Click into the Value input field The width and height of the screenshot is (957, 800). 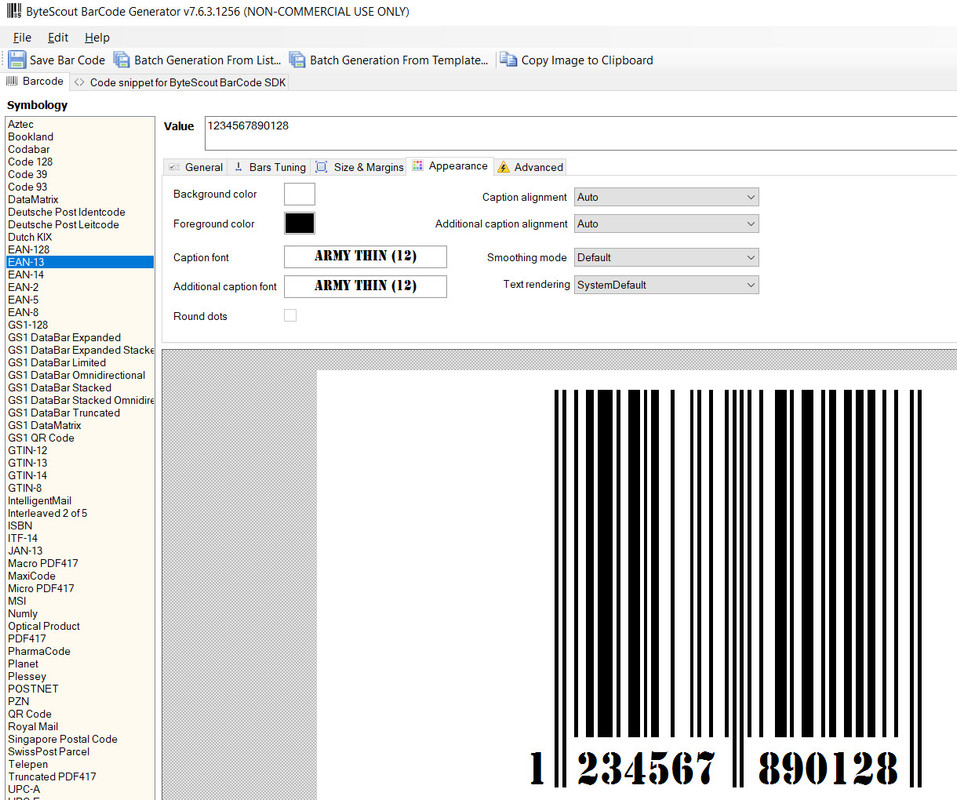coord(580,133)
